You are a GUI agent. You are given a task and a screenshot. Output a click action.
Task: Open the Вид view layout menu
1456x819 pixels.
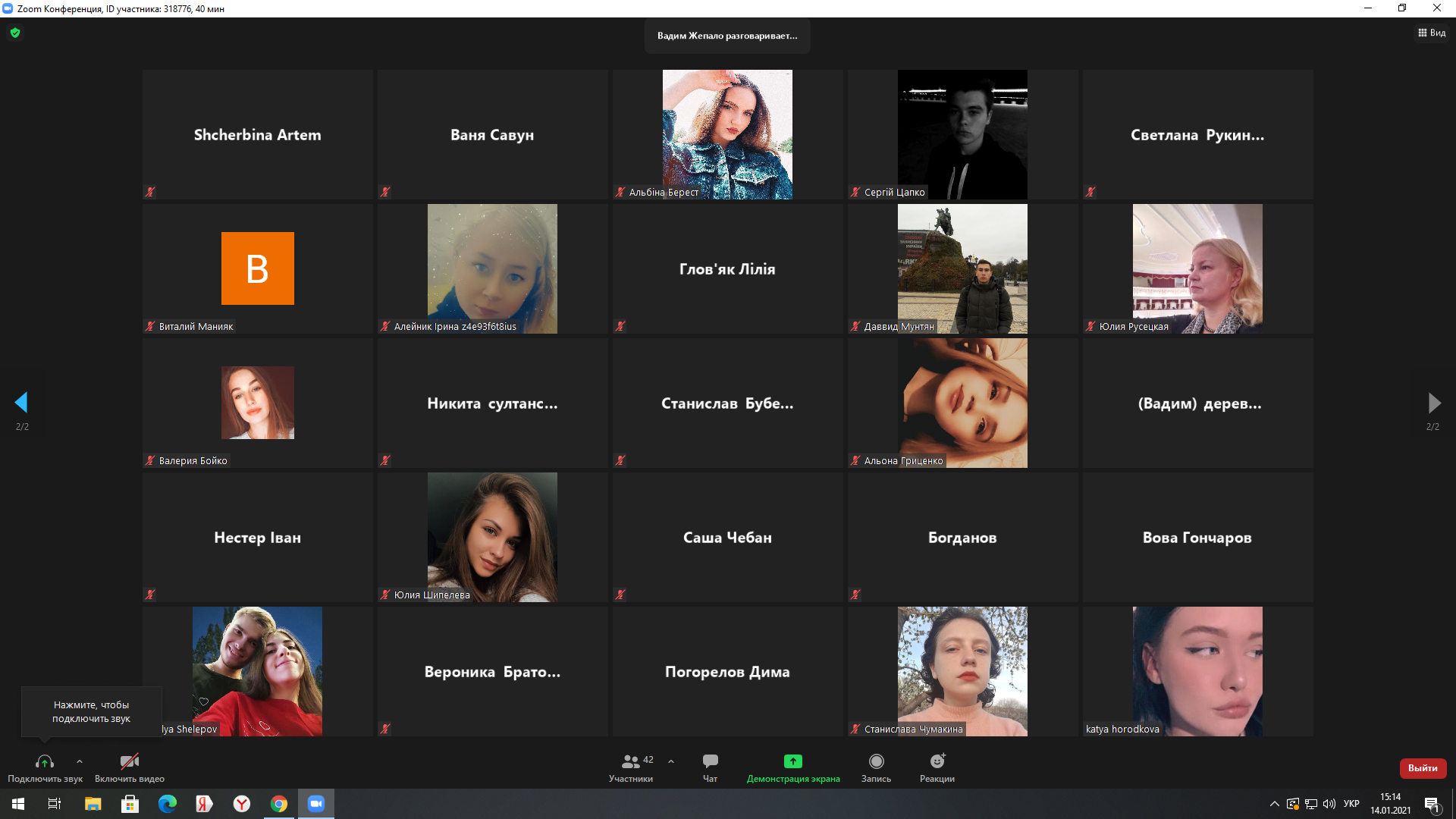pos(1432,33)
